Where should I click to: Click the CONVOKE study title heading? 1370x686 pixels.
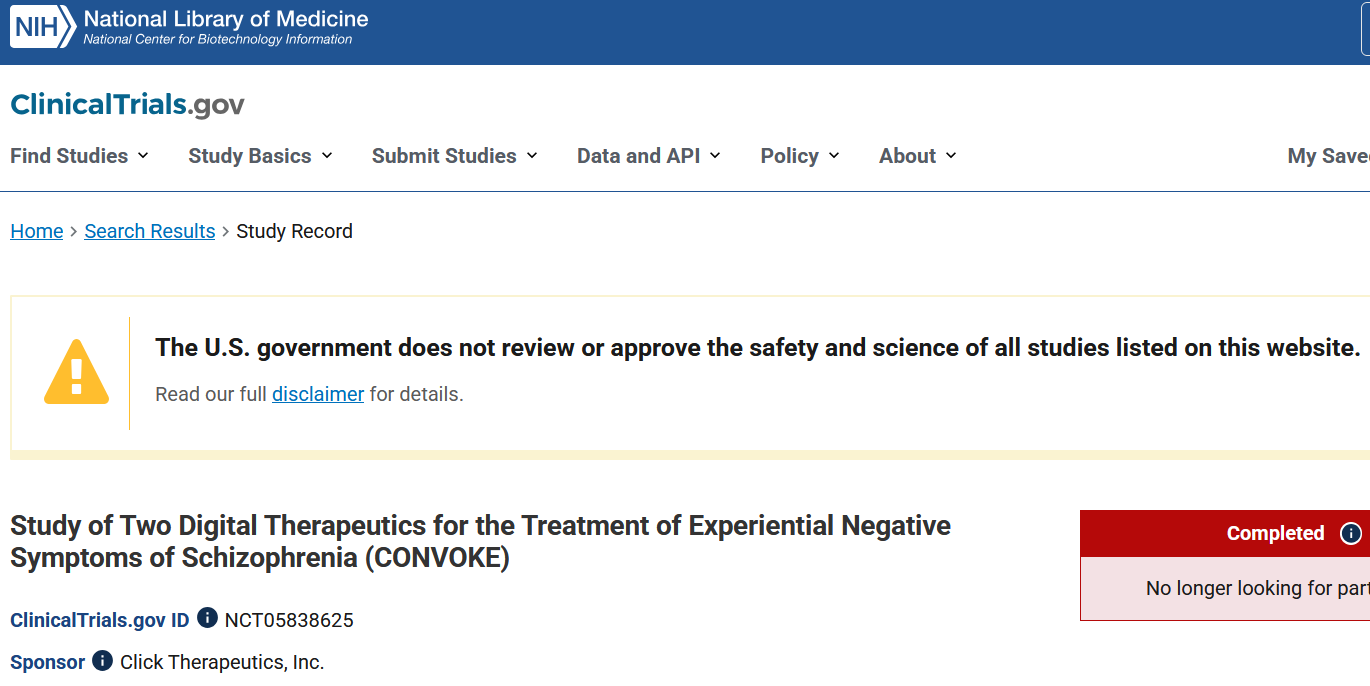(480, 541)
